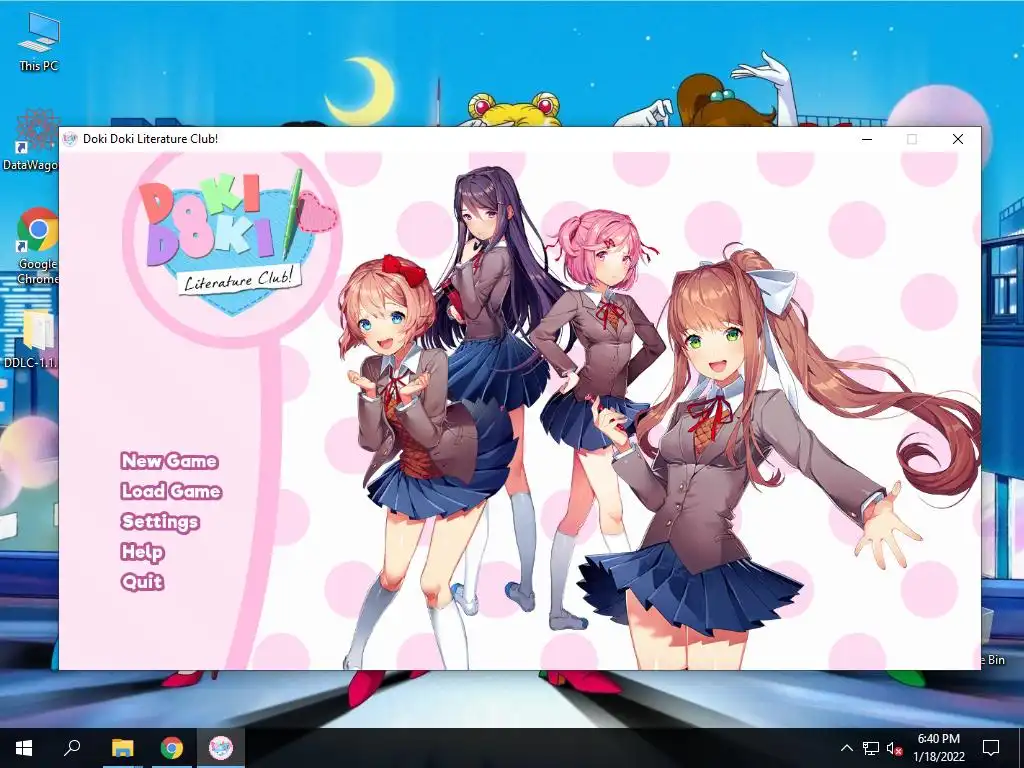
Task: Show hidden system tray icons
Action: pyautogui.click(x=846, y=748)
